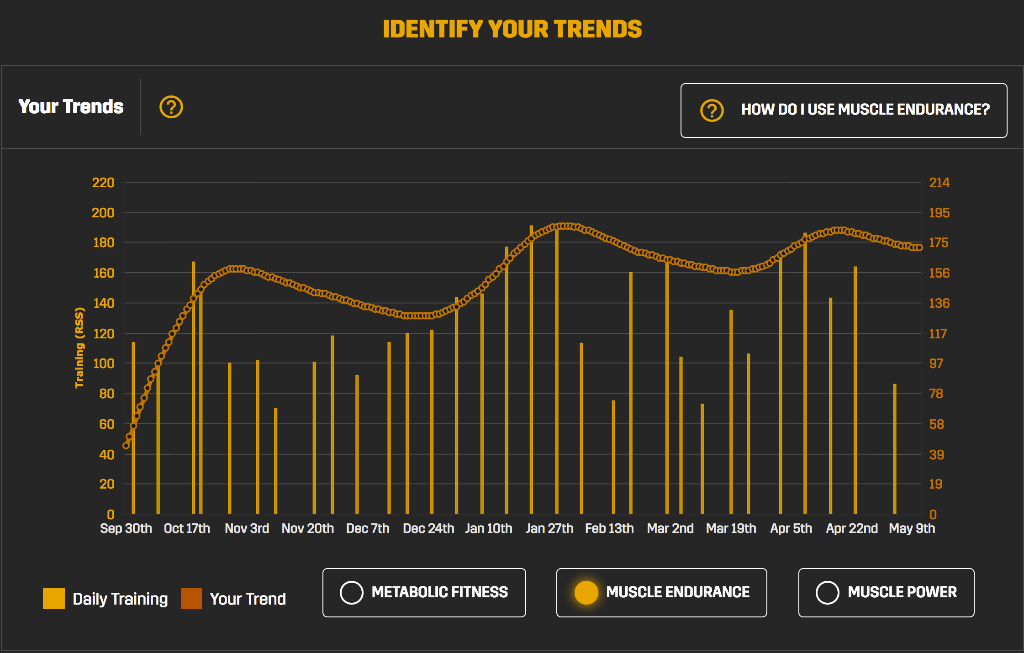Click the Training (RSS) axis label
This screenshot has height=653, width=1024.
tap(82, 345)
